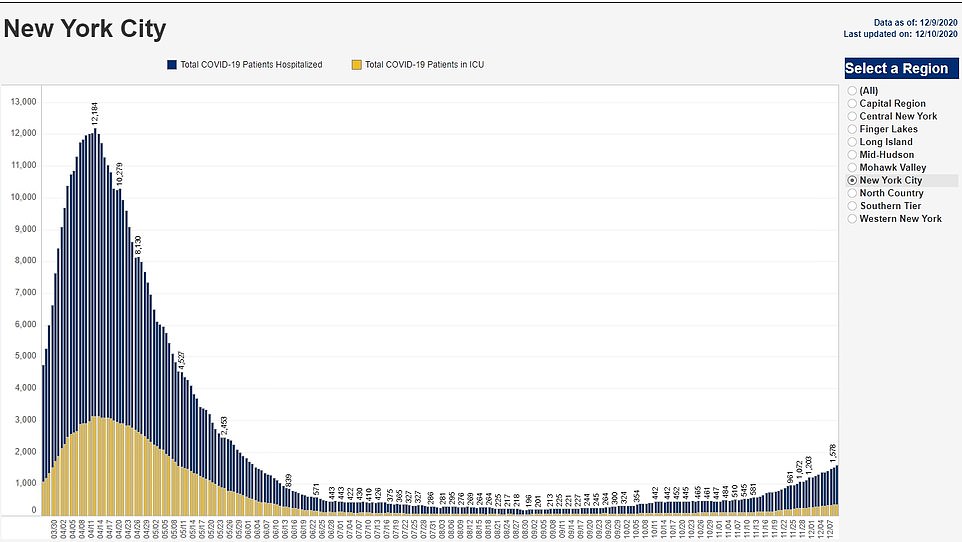
Task: Click the 375 bar data label
Action: (x=390, y=497)
